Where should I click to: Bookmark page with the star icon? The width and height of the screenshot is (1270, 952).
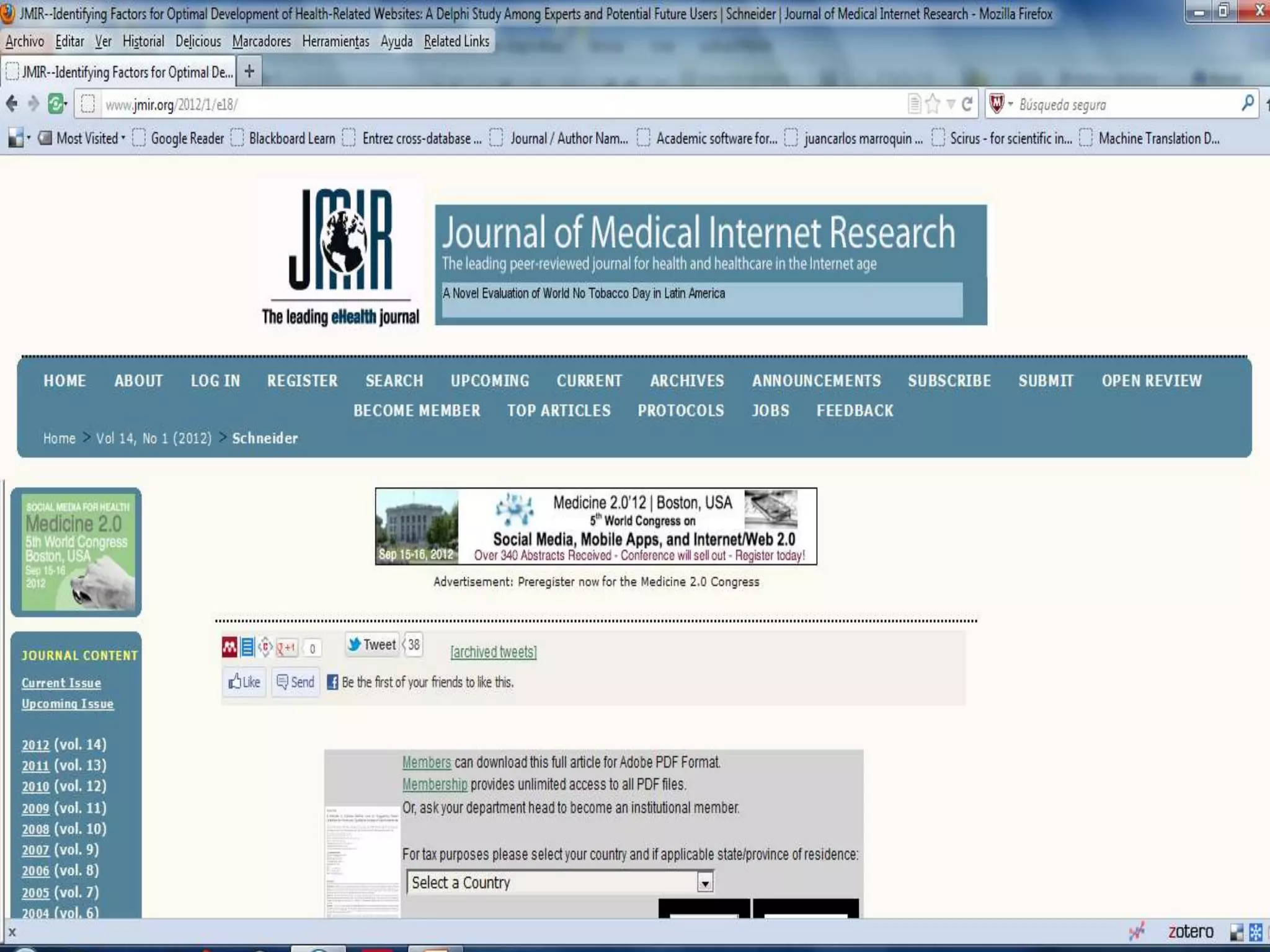point(932,104)
